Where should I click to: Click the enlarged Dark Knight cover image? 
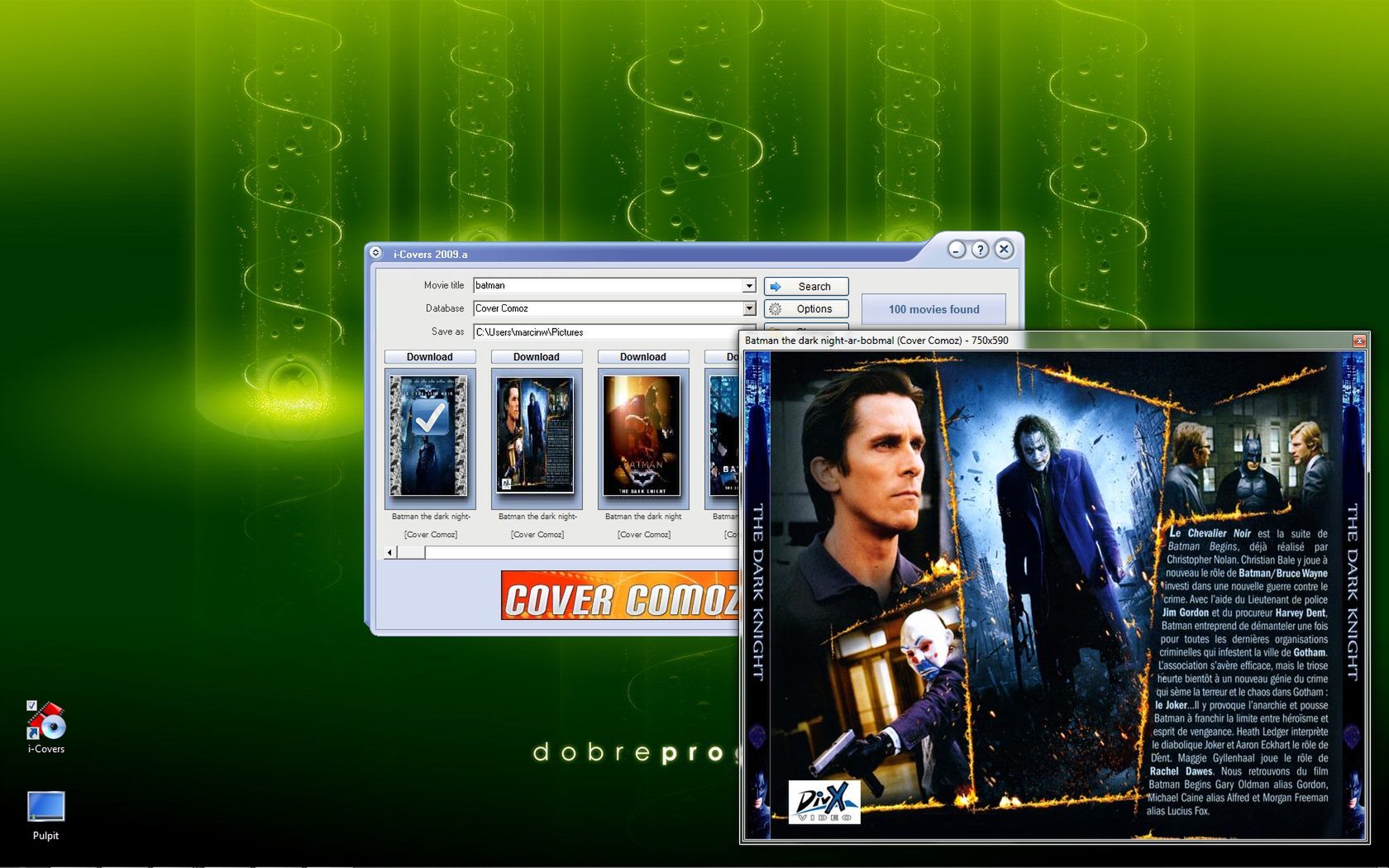(x=1054, y=595)
